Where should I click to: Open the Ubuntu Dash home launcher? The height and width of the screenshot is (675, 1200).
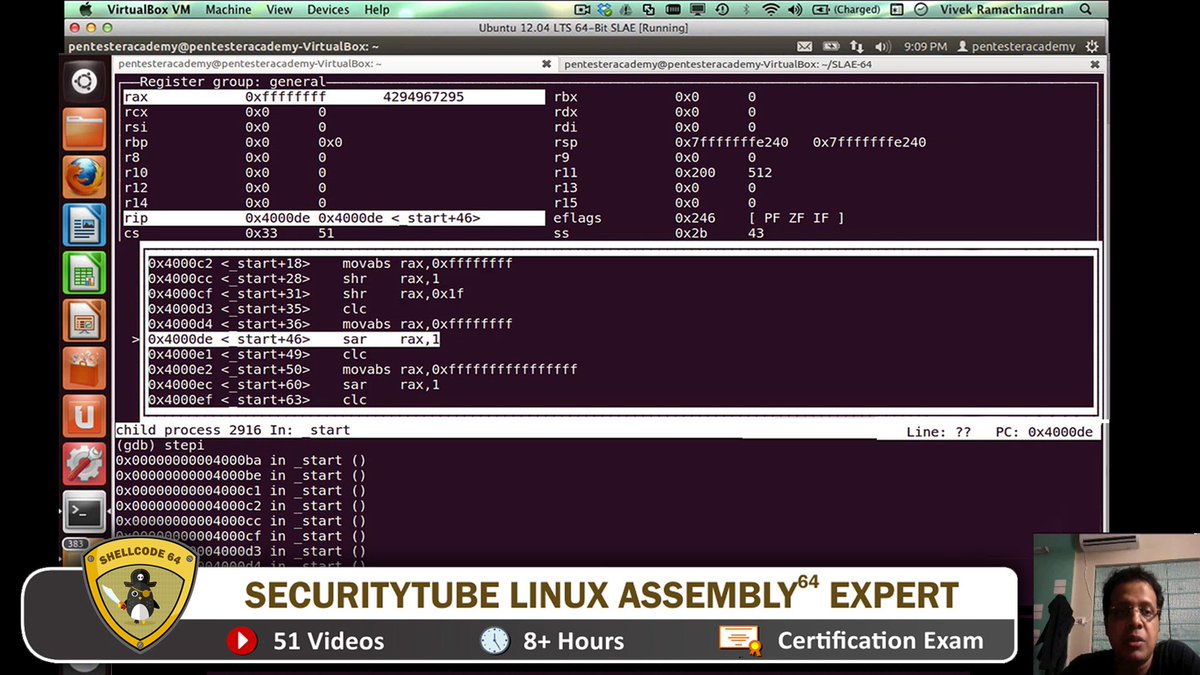(84, 82)
